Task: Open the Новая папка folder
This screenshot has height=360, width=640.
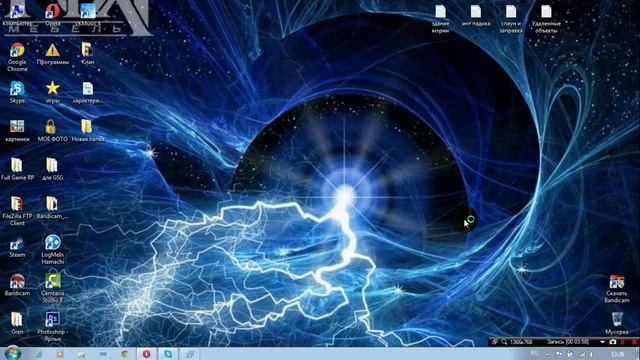Action: 87,130
